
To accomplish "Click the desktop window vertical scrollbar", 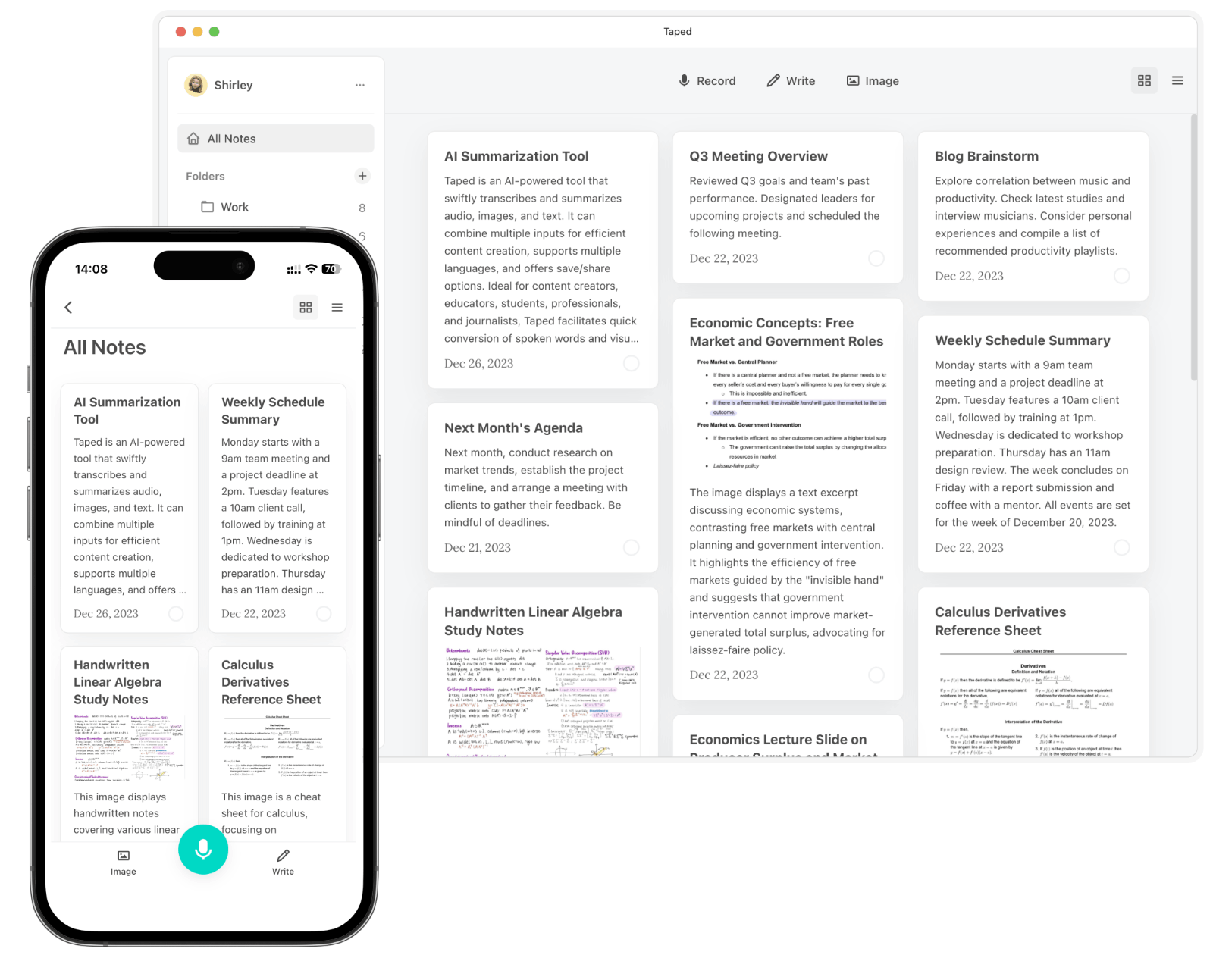I will point(1194,248).
